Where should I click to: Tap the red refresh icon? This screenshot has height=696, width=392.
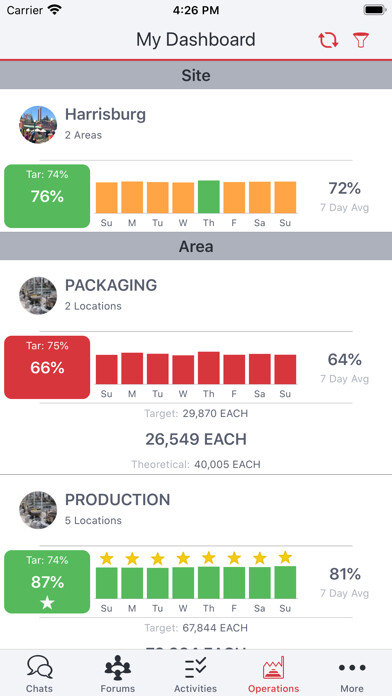pyautogui.click(x=328, y=40)
